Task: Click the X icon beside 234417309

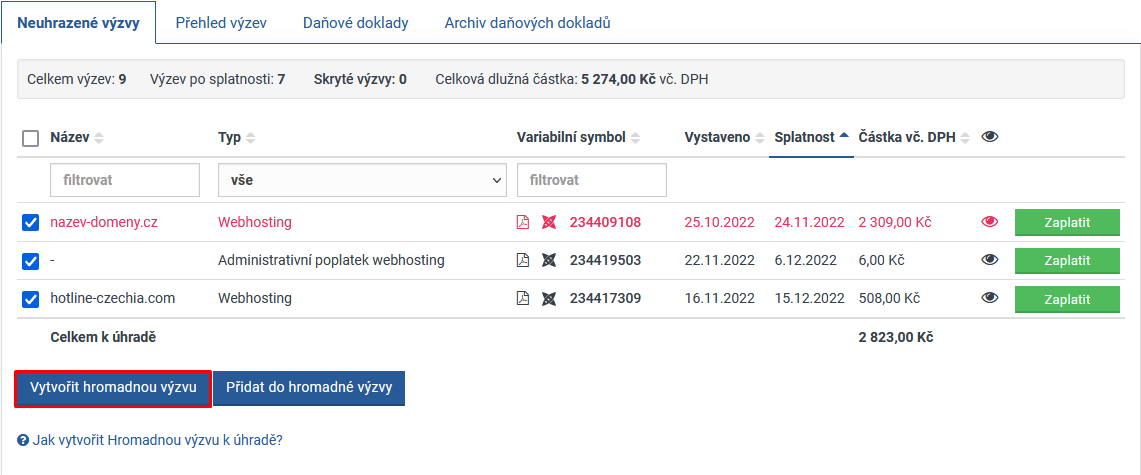Action: [548, 298]
